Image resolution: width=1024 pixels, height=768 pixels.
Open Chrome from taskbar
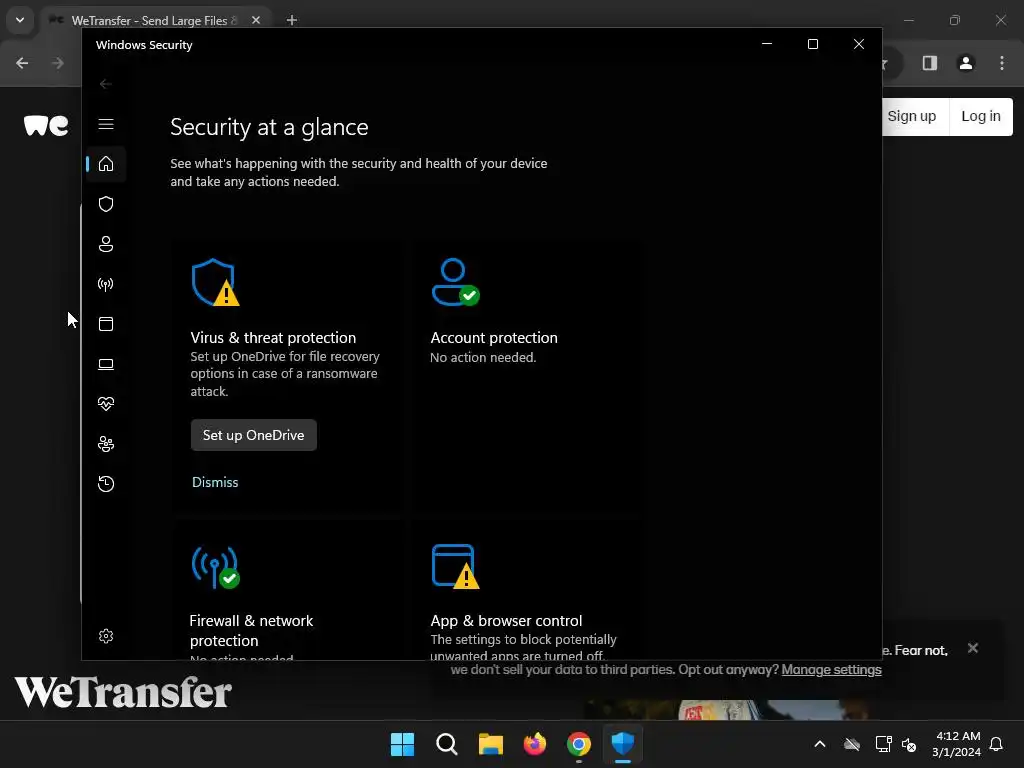click(x=579, y=744)
